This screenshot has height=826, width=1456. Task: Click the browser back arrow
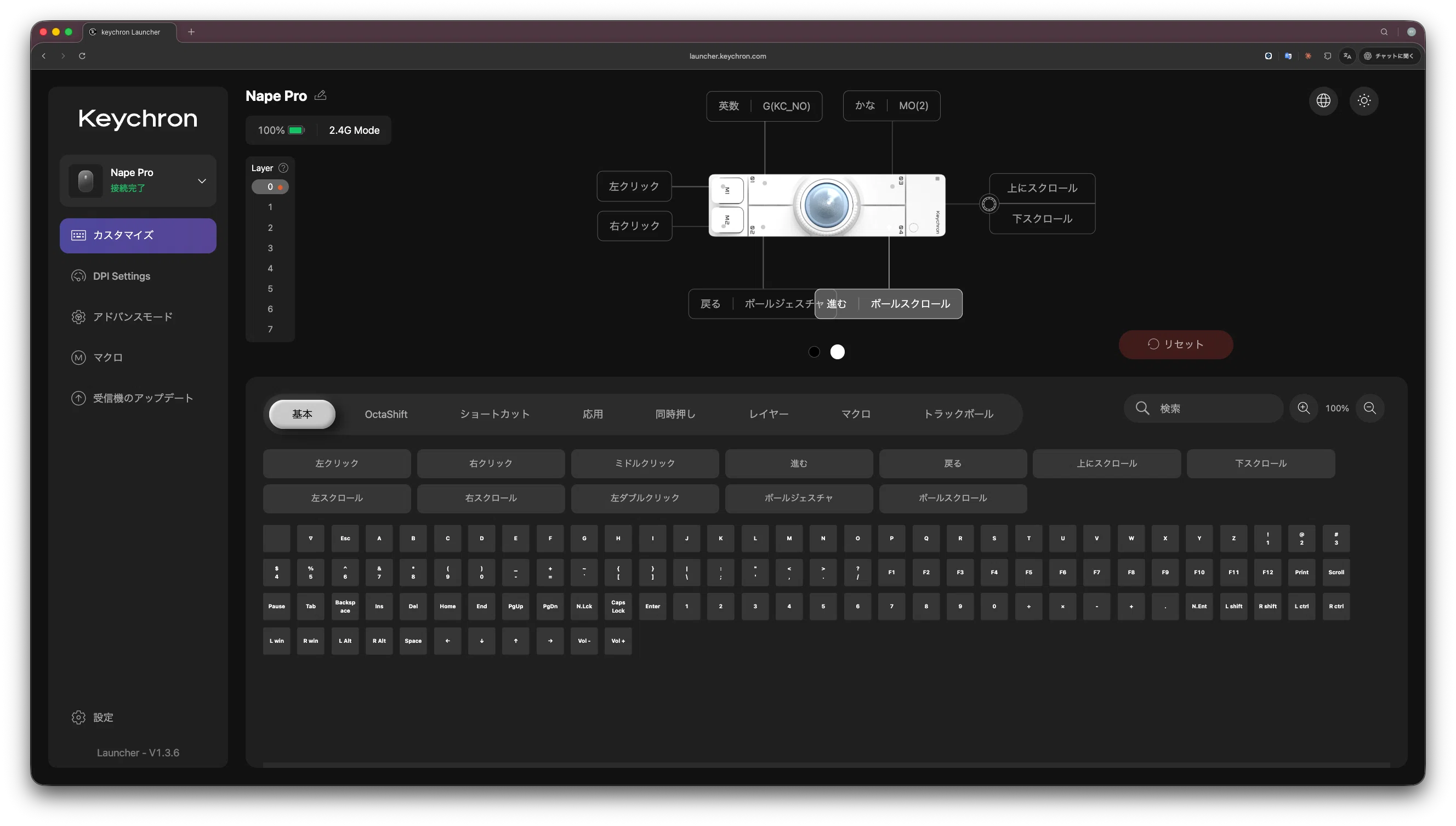pos(44,55)
